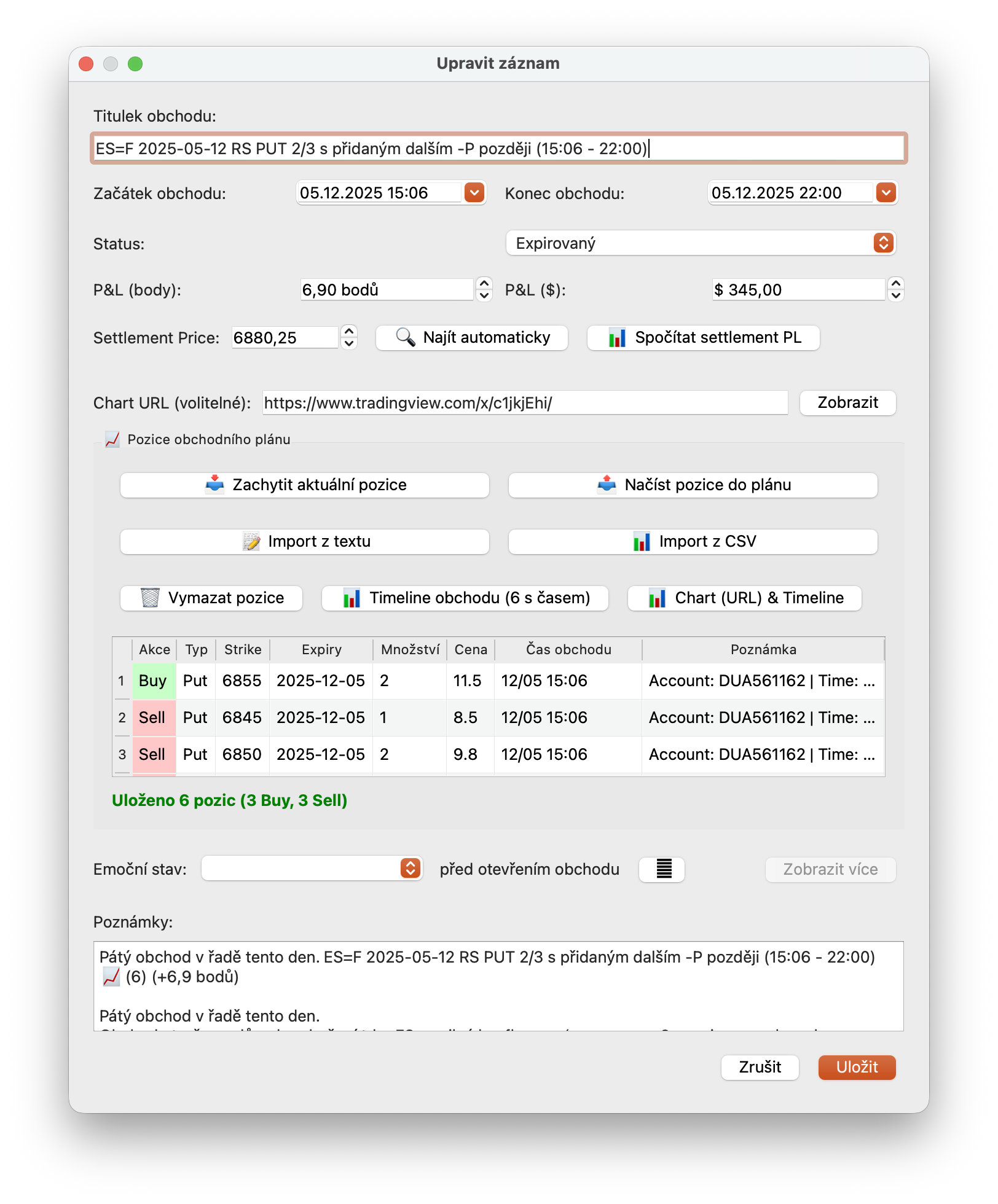Click the Titulek obchodu text field
This screenshot has width=998, height=1204.
[x=498, y=149]
